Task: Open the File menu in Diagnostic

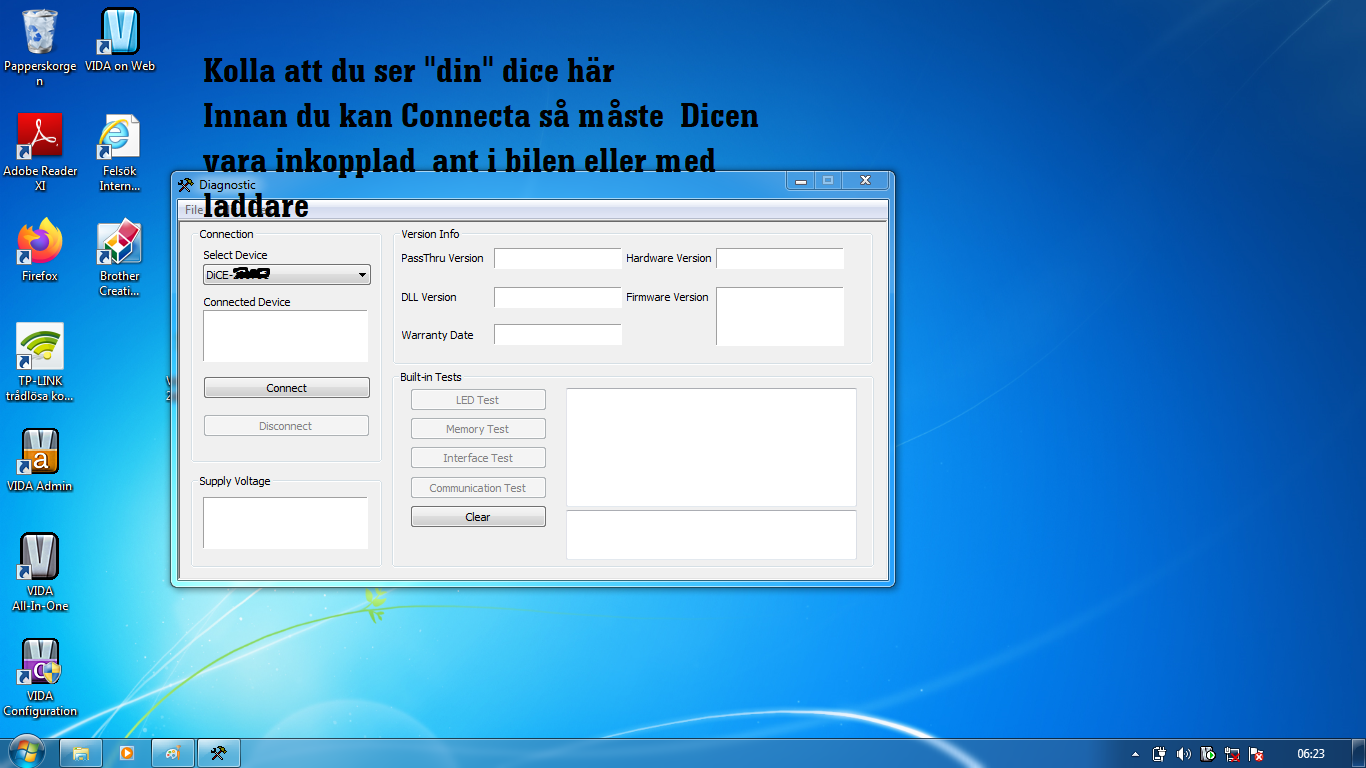Action: coord(194,210)
